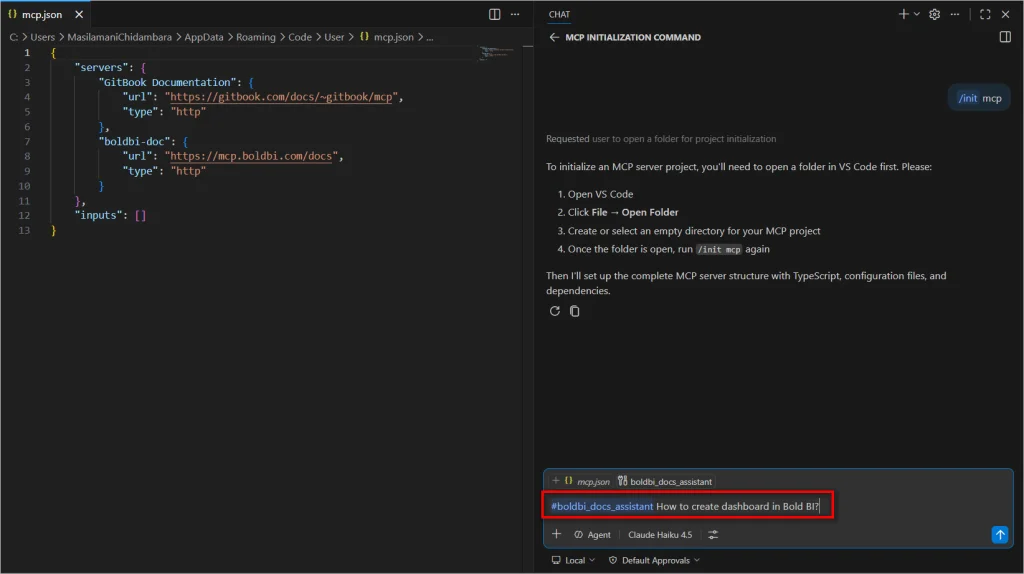1024x574 pixels.
Task: Go back from MCP Initialization Command chat
Action: tap(554, 37)
